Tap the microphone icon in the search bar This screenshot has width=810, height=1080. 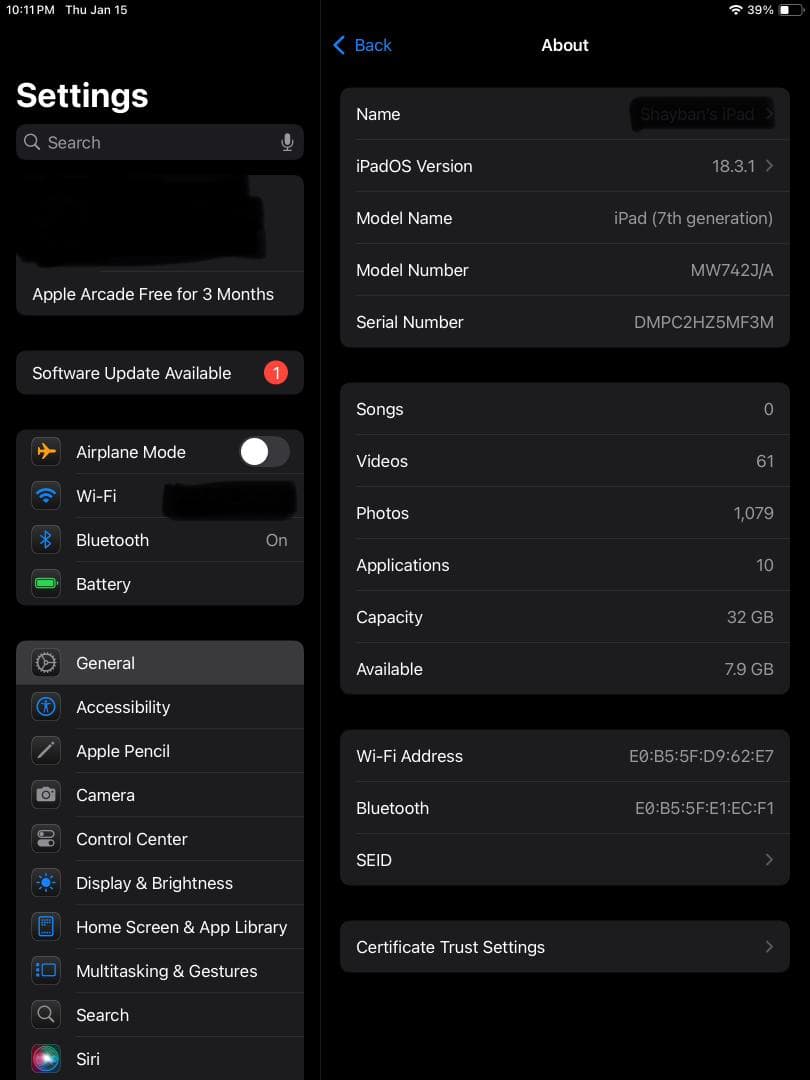click(x=287, y=142)
